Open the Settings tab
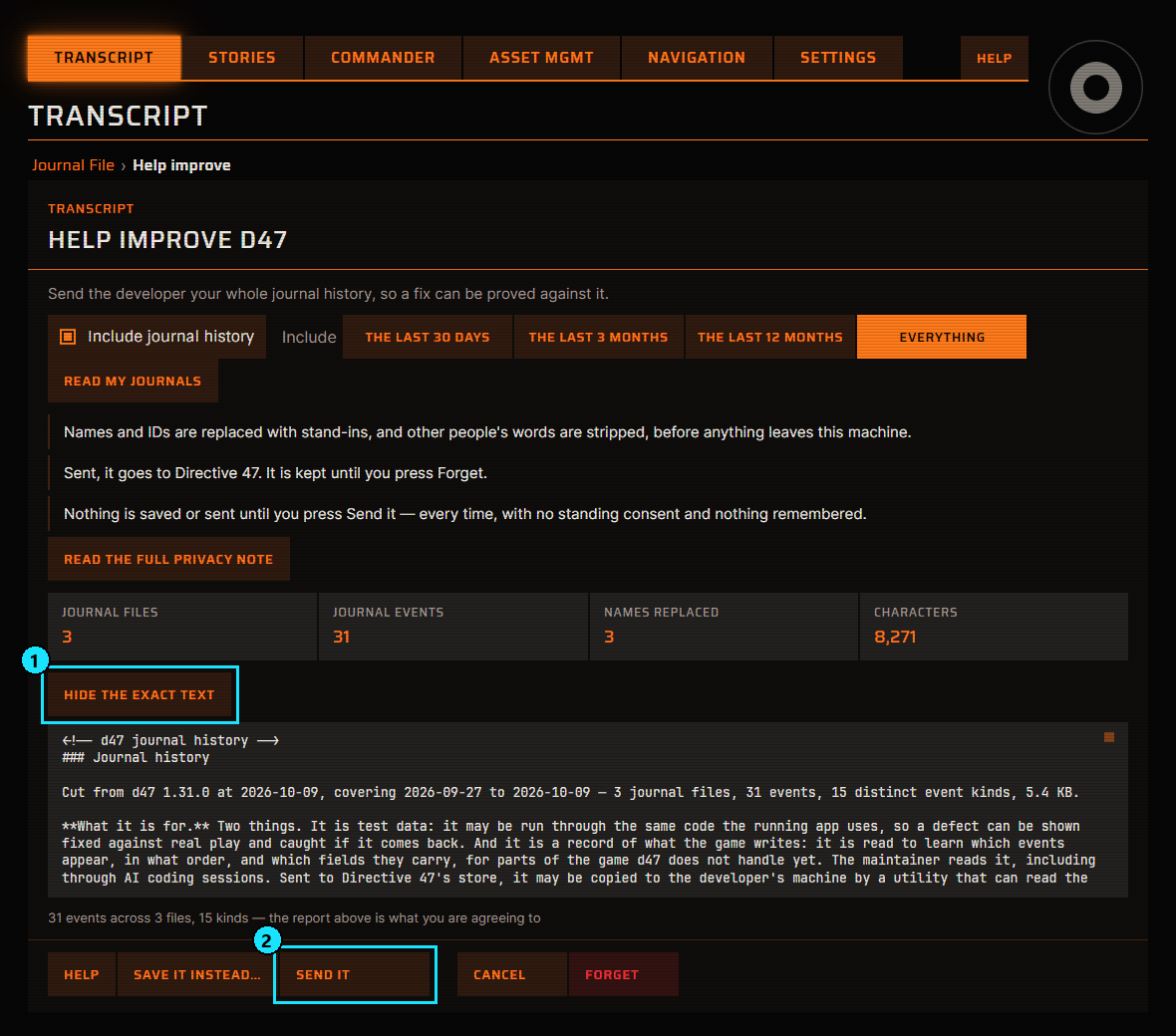The height and width of the screenshot is (1036, 1176). pos(838,58)
